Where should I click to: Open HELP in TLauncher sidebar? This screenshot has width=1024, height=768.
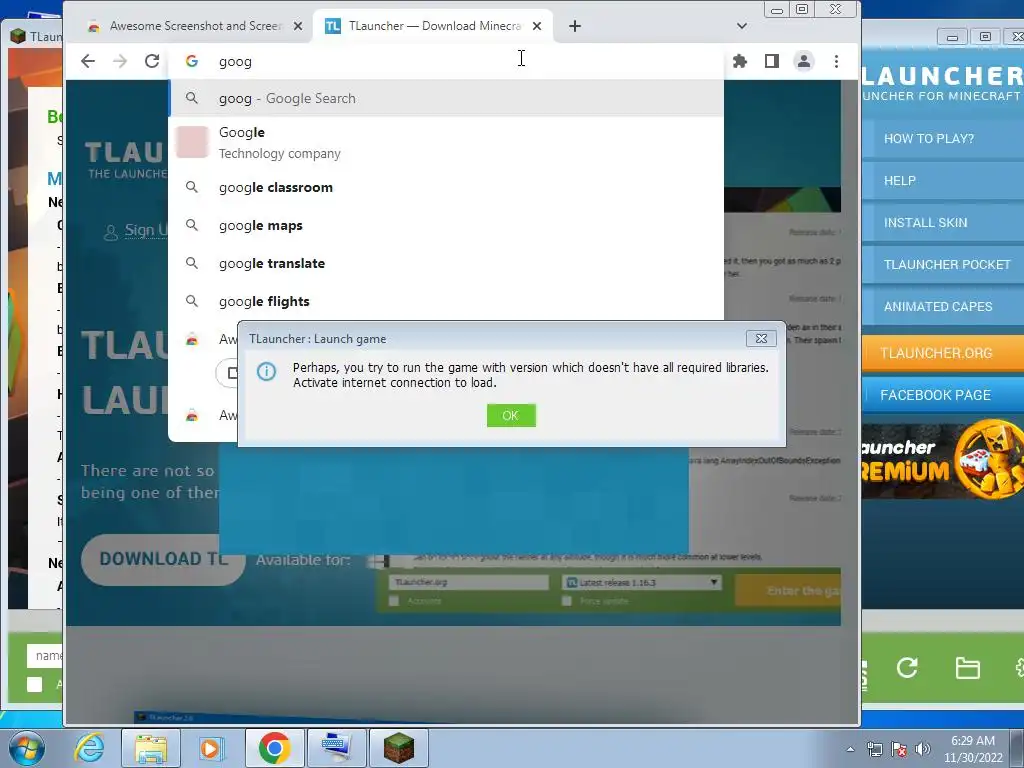coord(943,180)
